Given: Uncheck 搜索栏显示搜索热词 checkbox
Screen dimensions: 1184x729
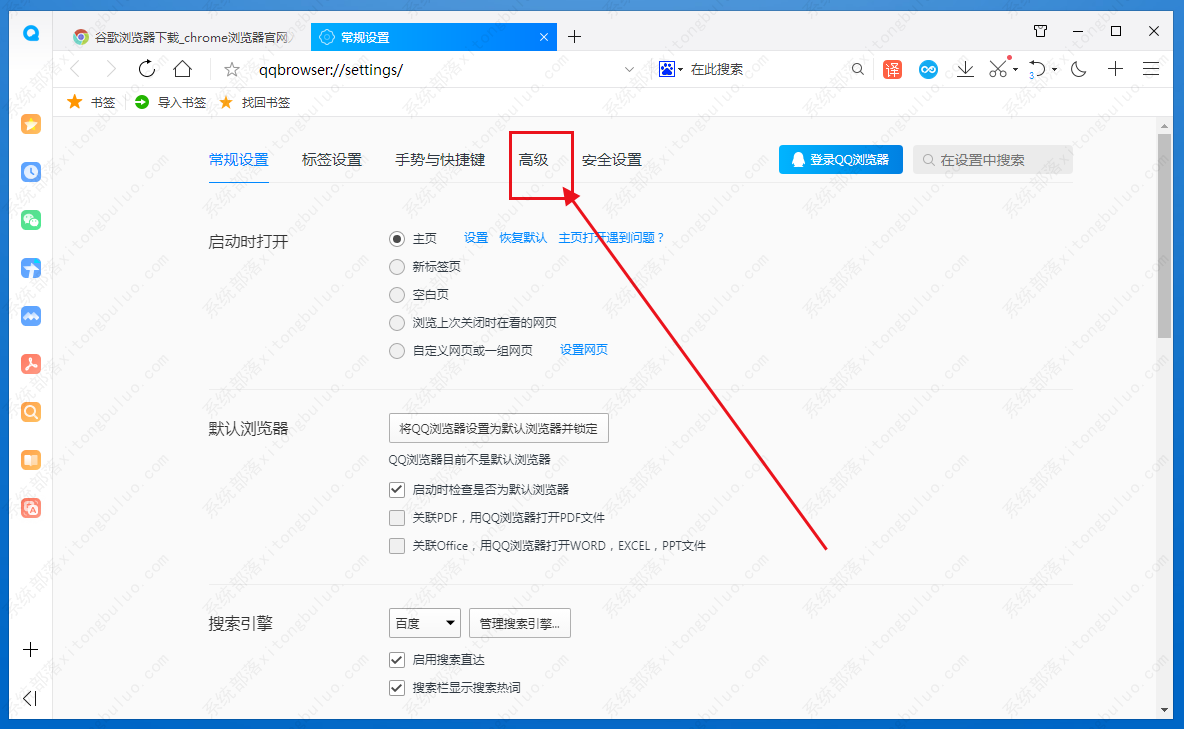Looking at the screenshot, I should click(x=397, y=687).
